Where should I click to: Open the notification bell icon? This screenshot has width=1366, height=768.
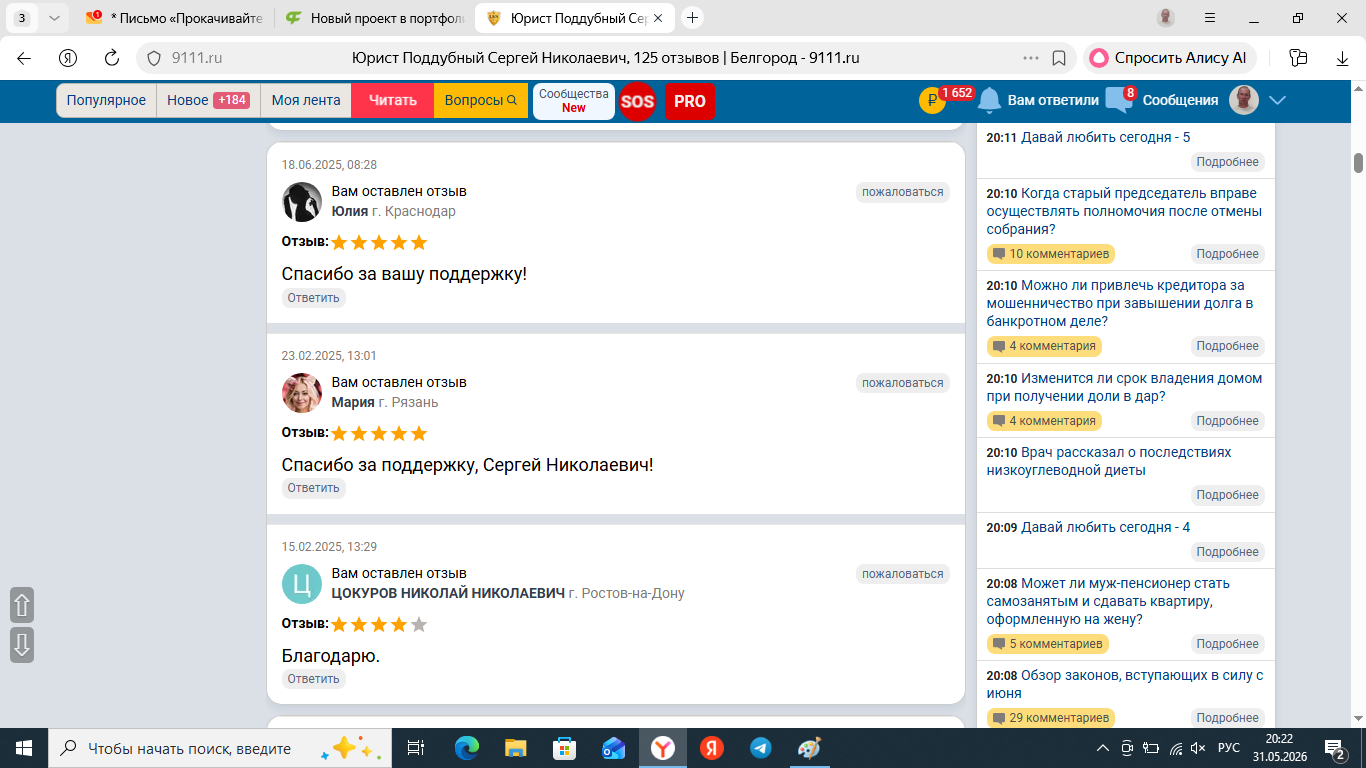(989, 100)
